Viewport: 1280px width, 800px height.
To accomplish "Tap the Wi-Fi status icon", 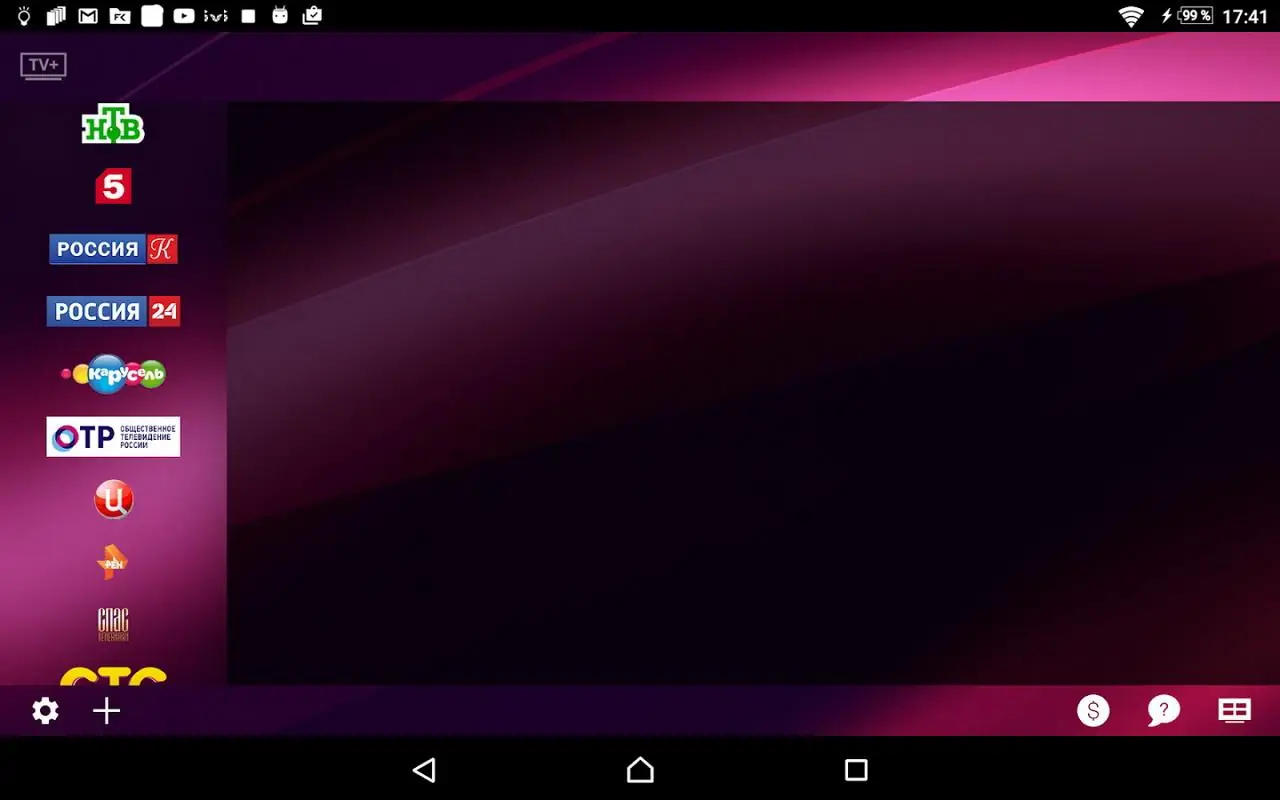I will 1131,16.
